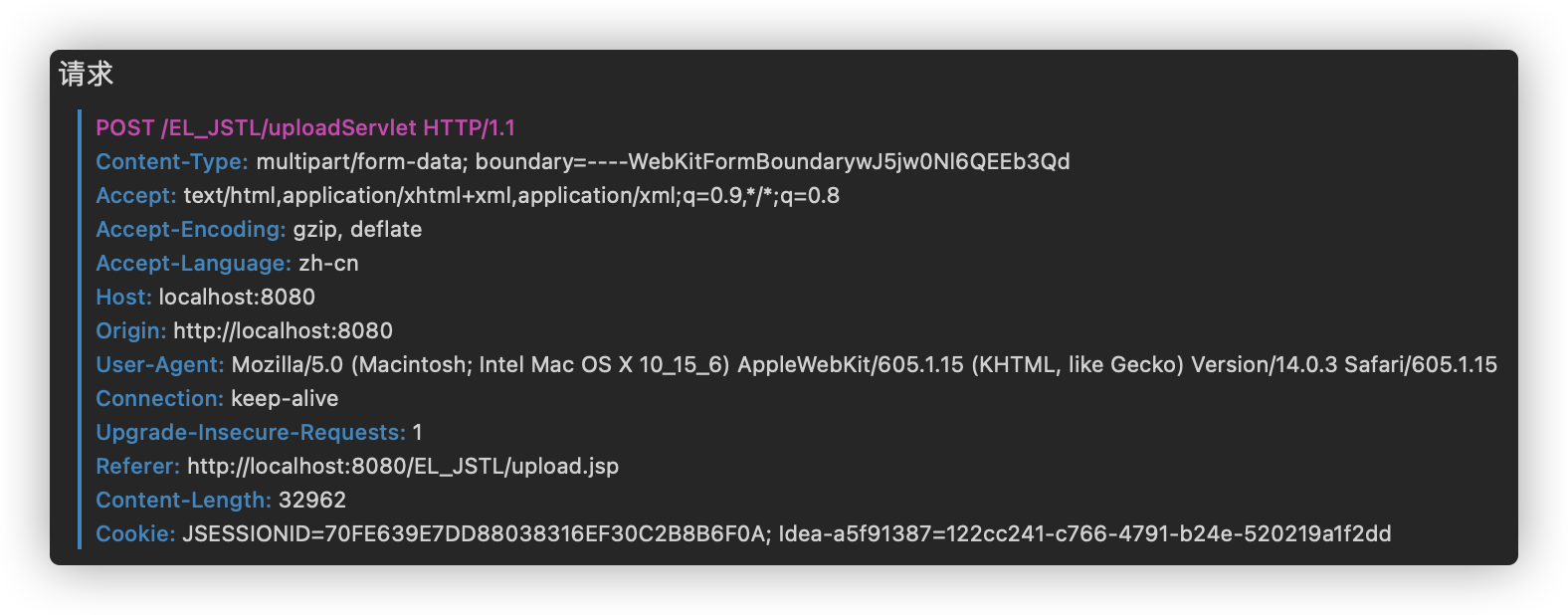1568x615 pixels.
Task: Click the Mozilla/5.0 user agent string
Action: (x=864, y=365)
